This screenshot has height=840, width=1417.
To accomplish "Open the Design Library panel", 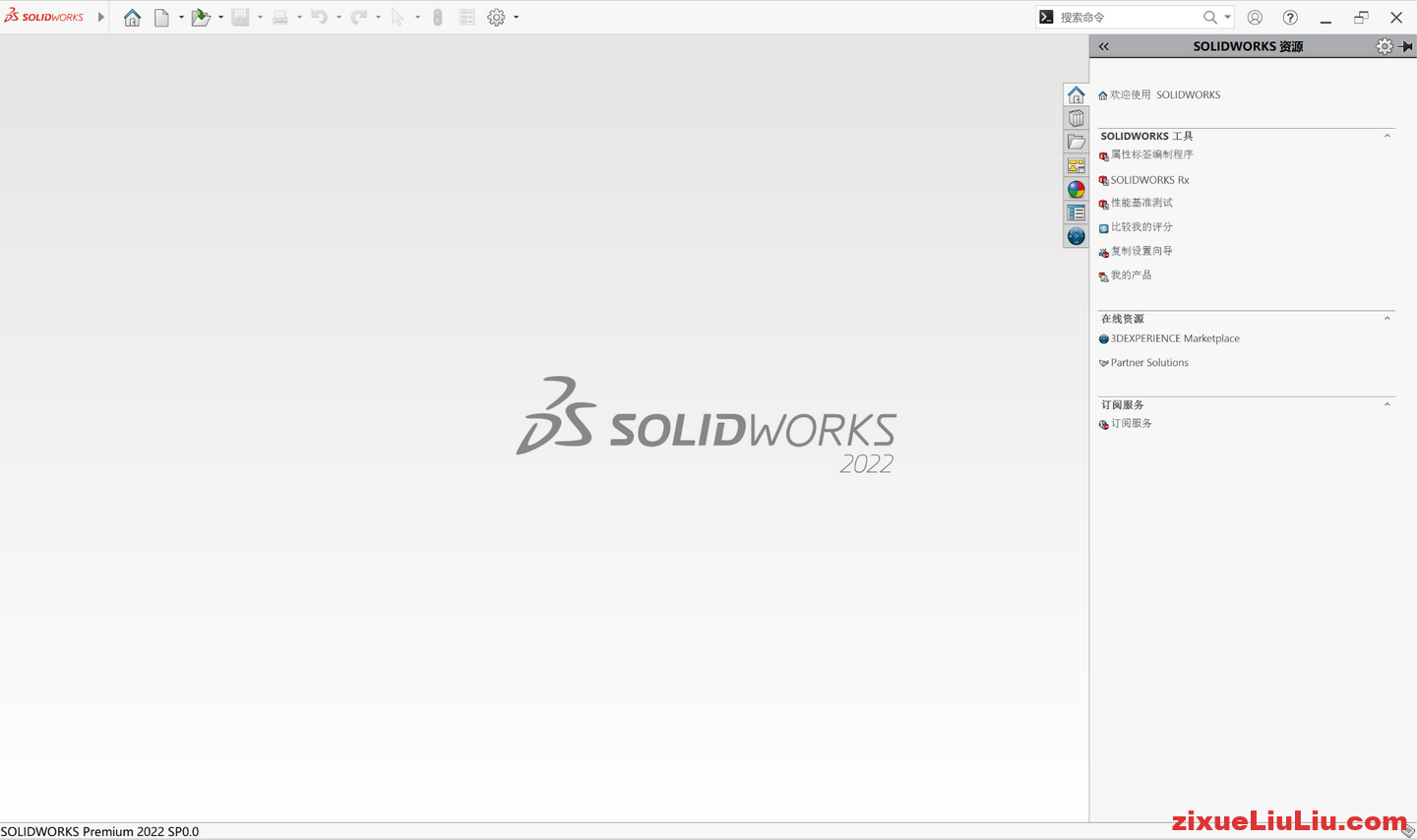I will pos(1076,117).
